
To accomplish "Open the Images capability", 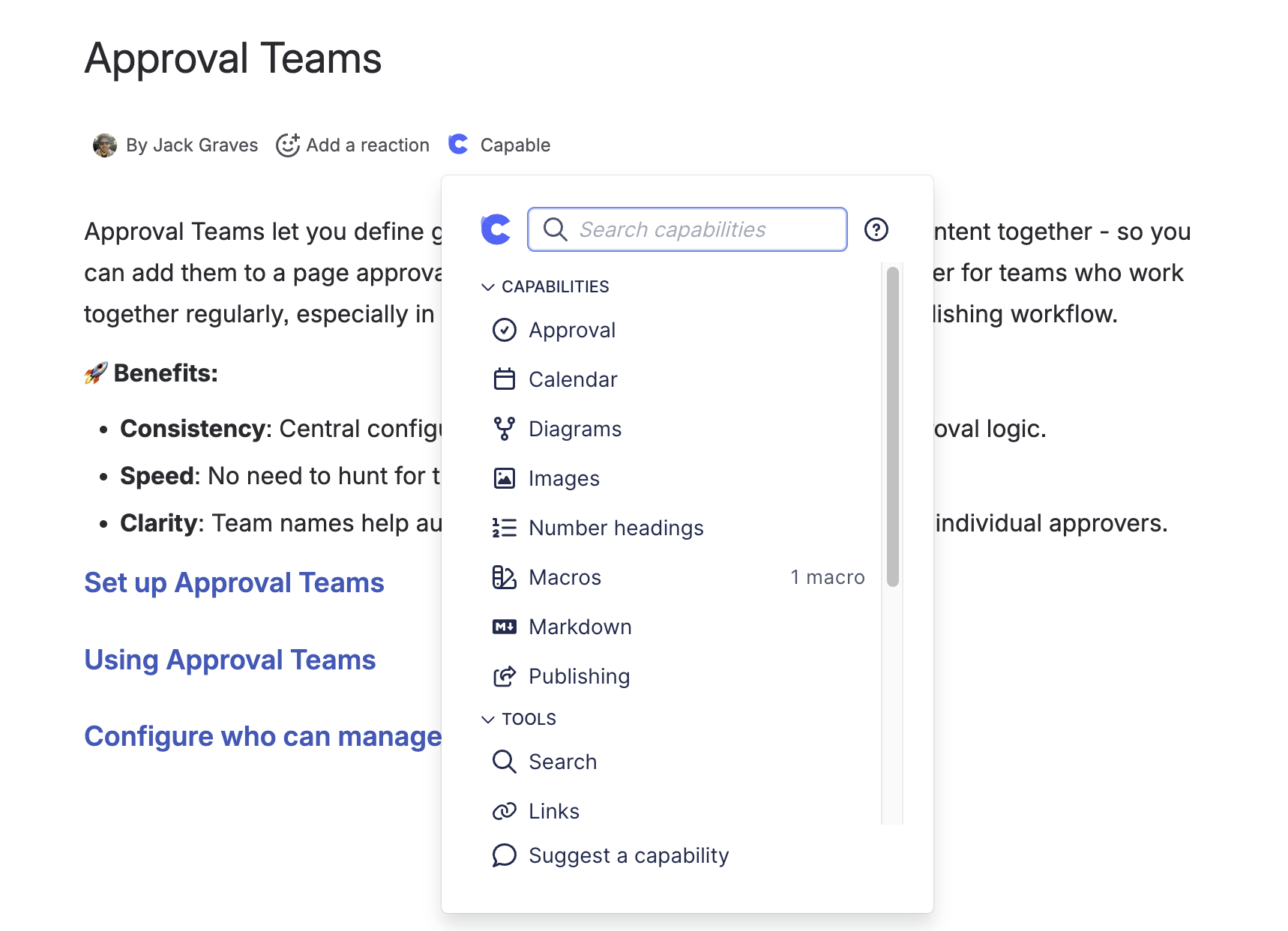I will [564, 478].
